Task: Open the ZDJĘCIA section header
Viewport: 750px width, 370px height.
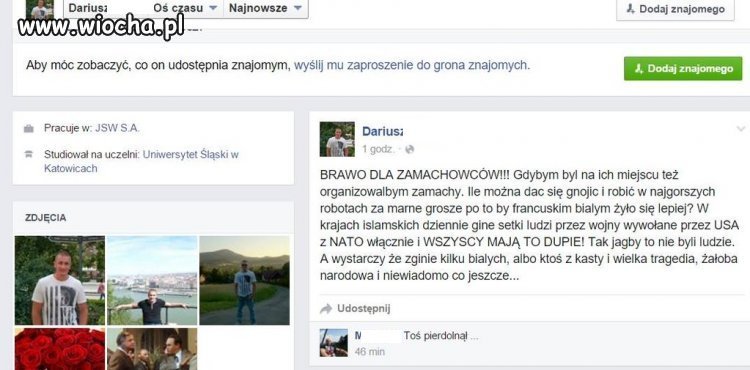Action: tap(45, 218)
